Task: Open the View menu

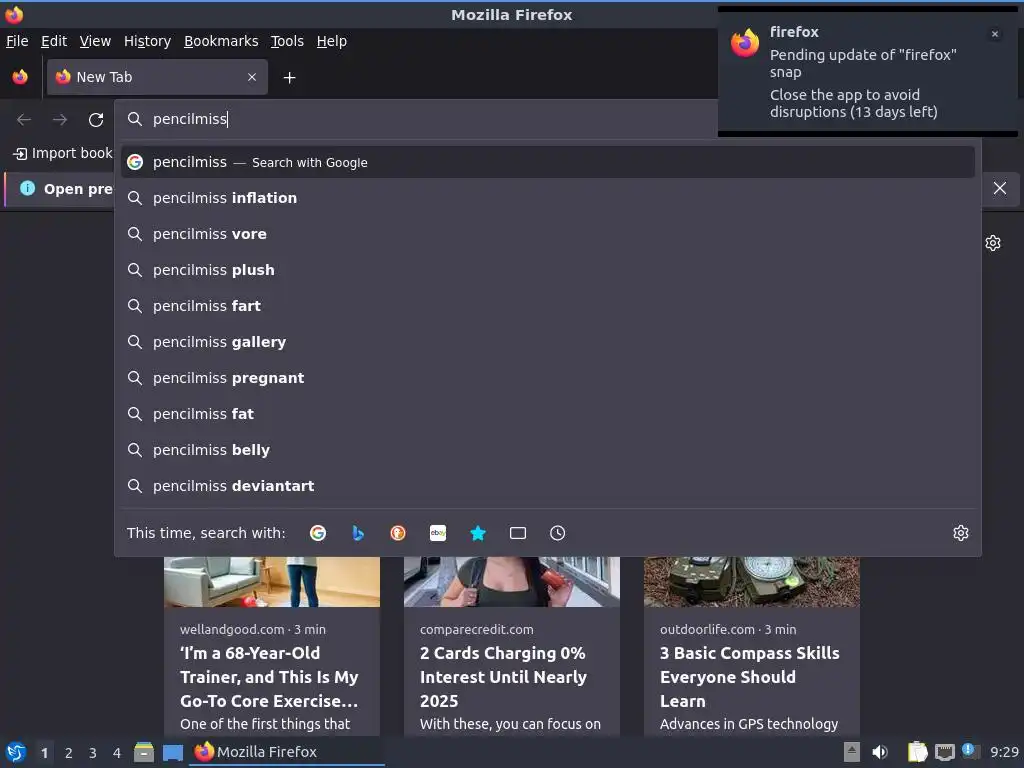Action: 95,41
